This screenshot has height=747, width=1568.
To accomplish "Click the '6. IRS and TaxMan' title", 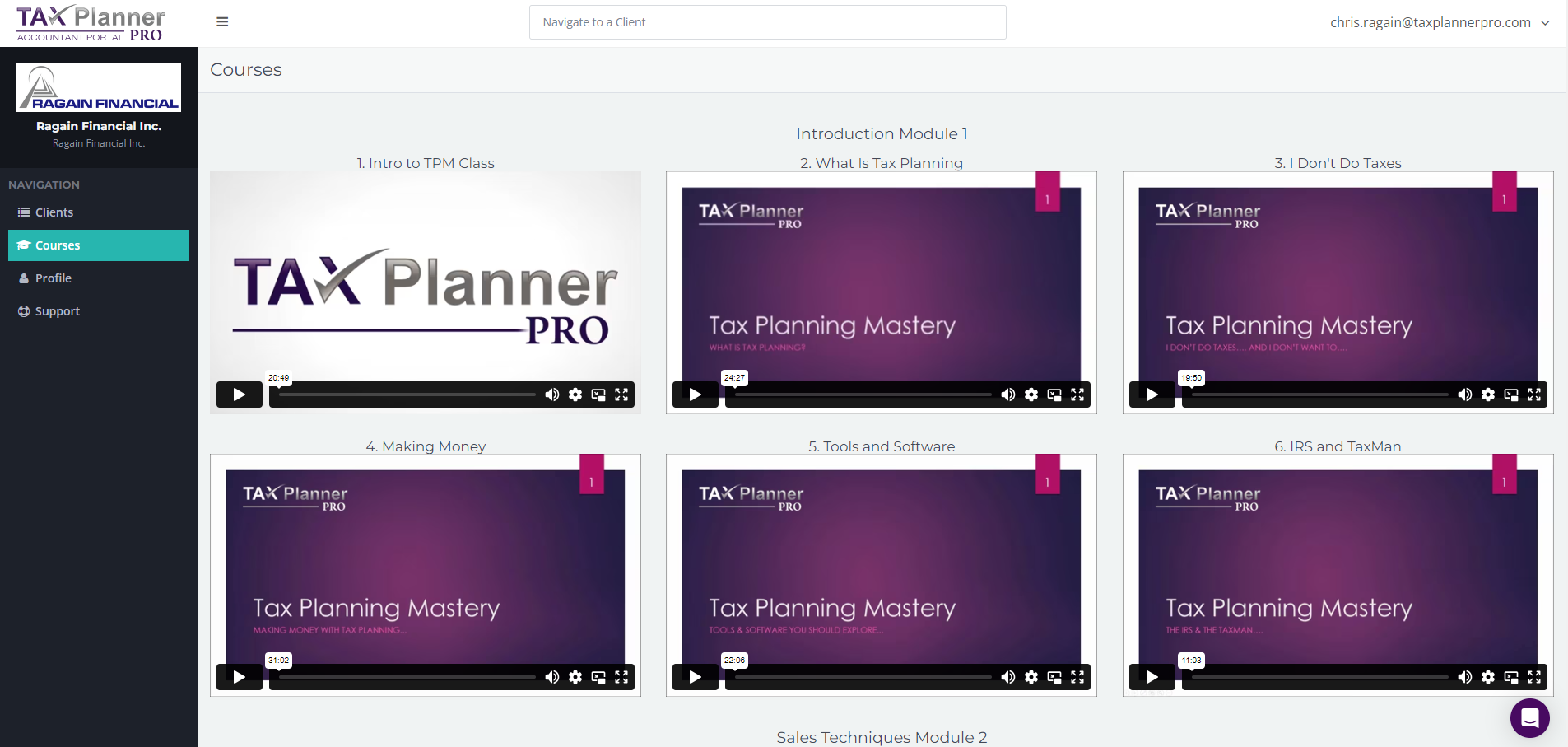I will [1338, 446].
